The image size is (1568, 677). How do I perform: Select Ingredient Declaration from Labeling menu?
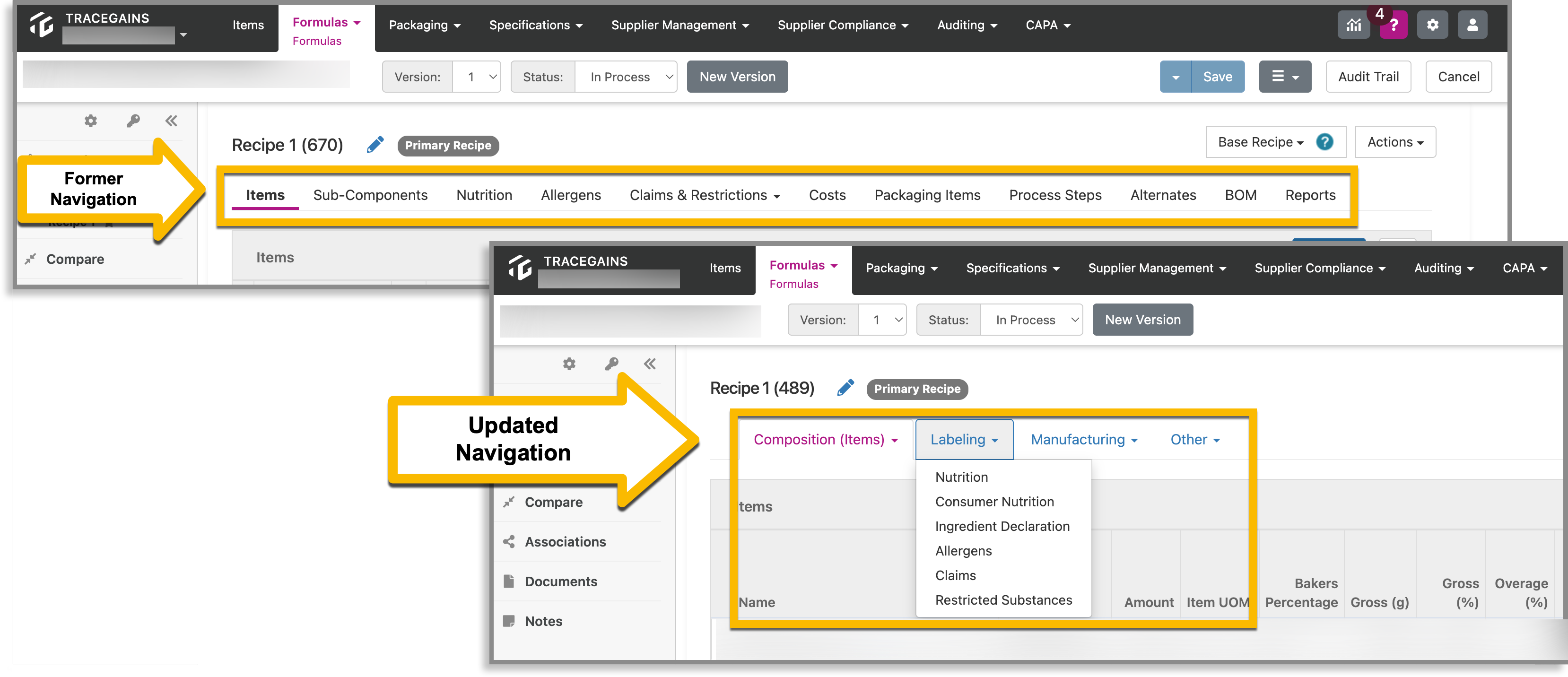1002,526
